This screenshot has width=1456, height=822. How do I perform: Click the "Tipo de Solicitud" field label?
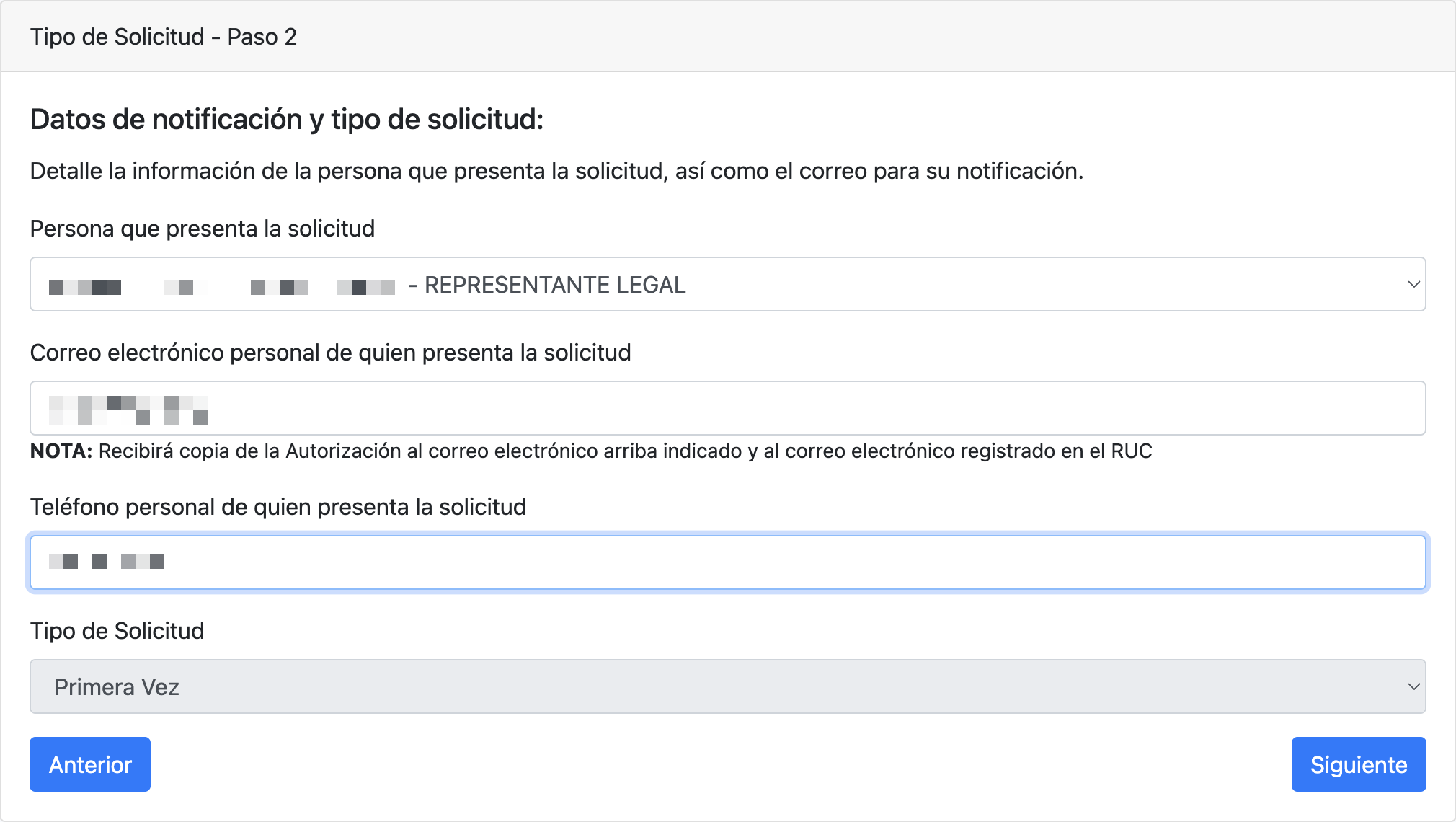tap(117, 630)
